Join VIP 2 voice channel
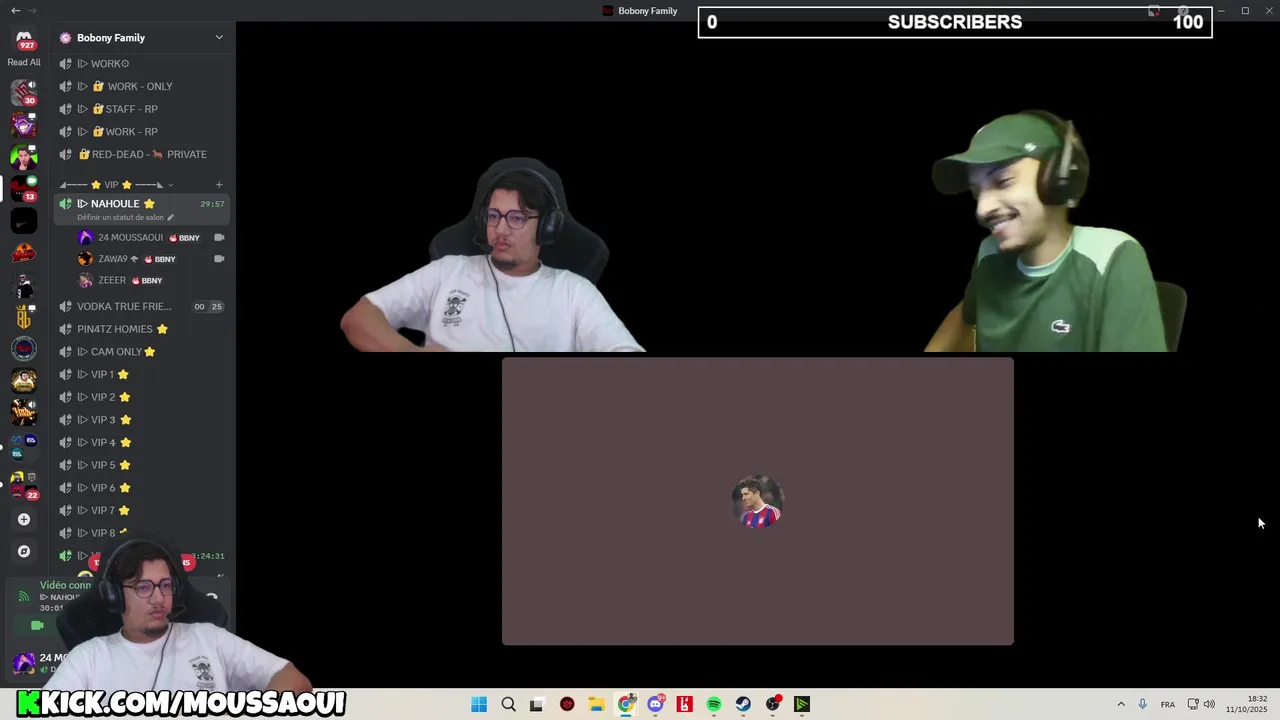 click(141, 397)
